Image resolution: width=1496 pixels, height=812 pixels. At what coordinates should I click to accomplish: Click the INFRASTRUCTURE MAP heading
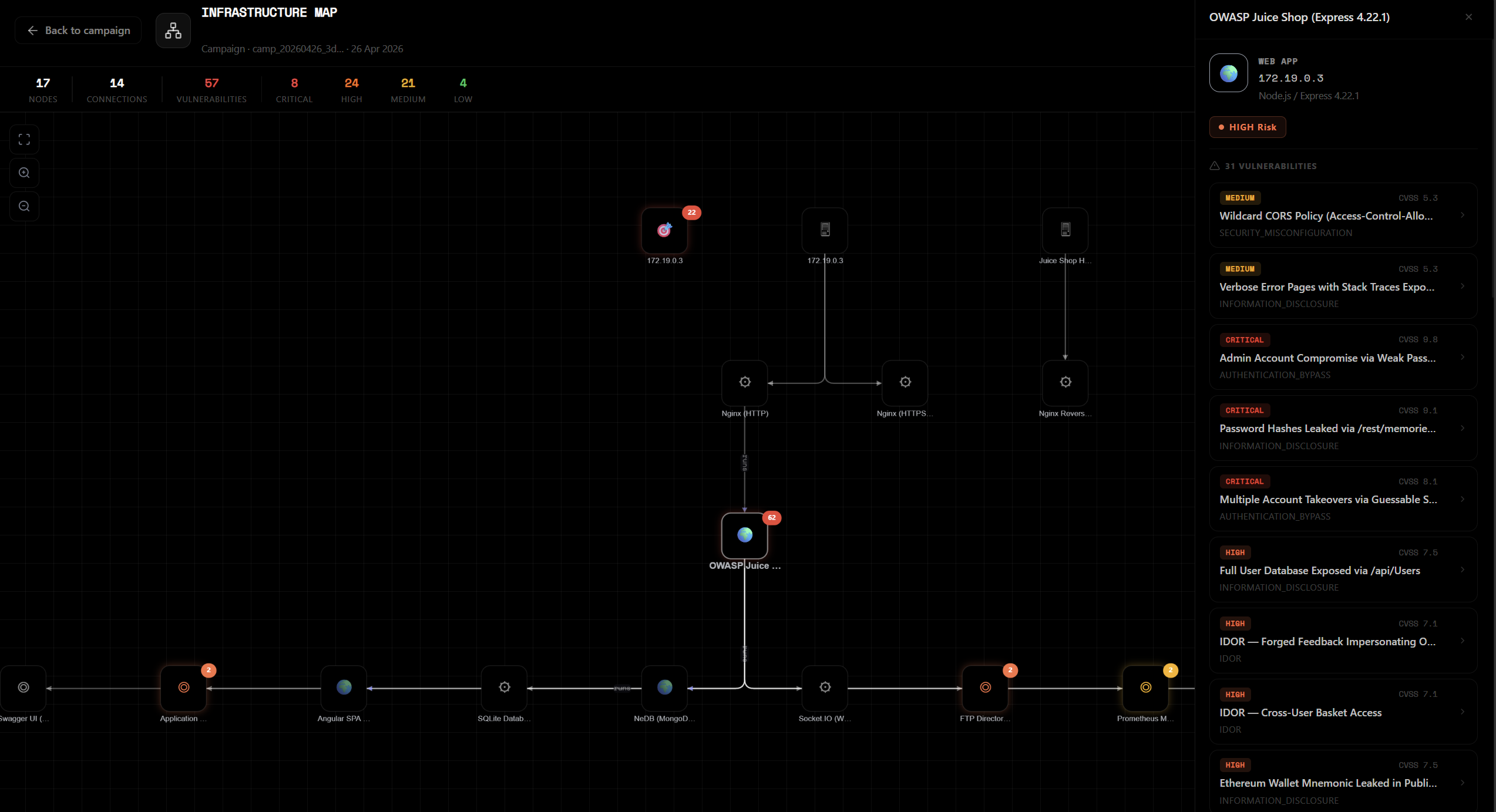pyautogui.click(x=269, y=13)
